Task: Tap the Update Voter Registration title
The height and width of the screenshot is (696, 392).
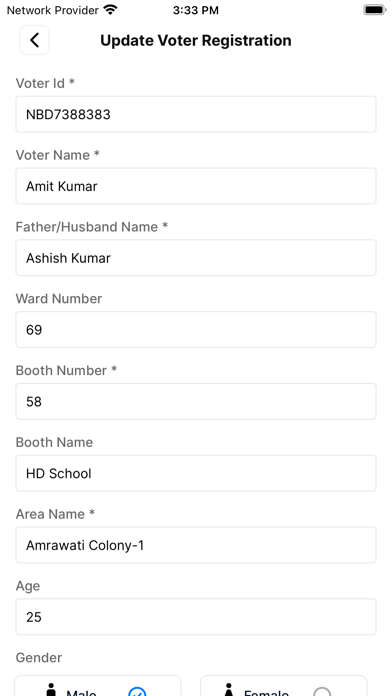Action: [196, 40]
